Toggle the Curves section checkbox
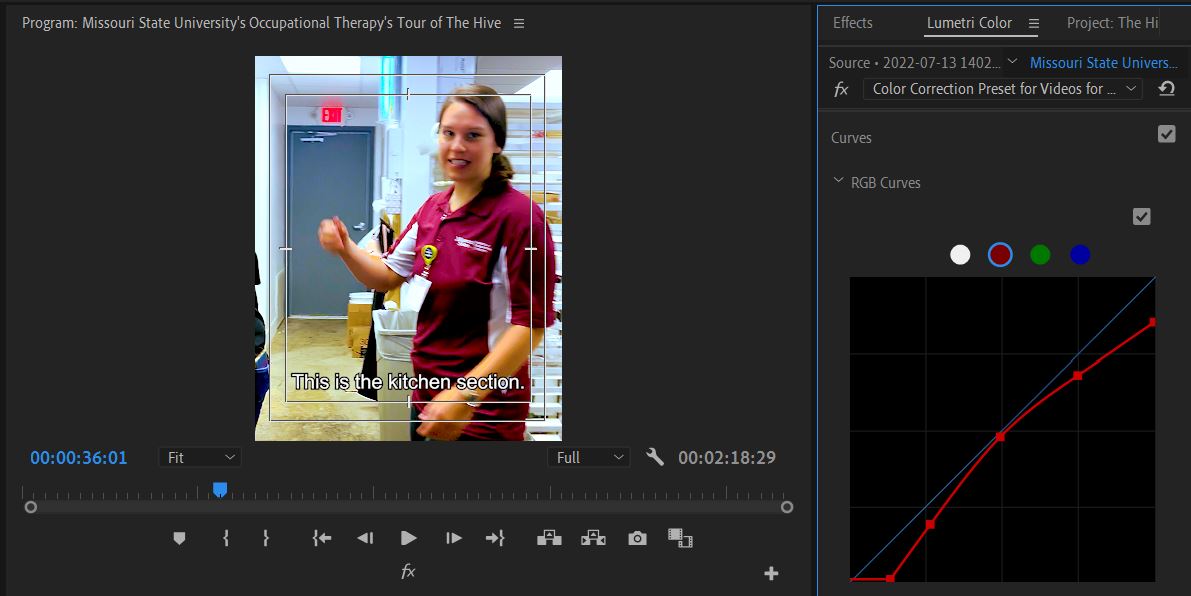The image size is (1191, 596). pyautogui.click(x=1167, y=134)
